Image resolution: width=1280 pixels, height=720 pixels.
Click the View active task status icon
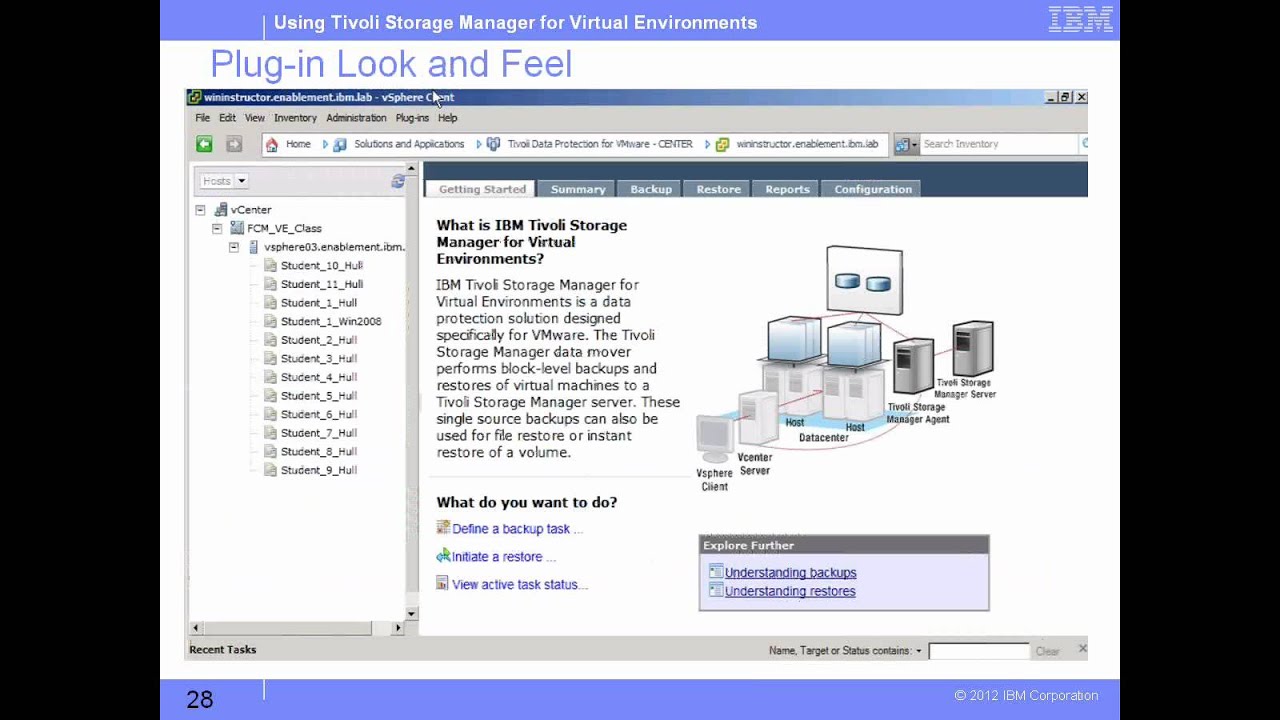[442, 583]
